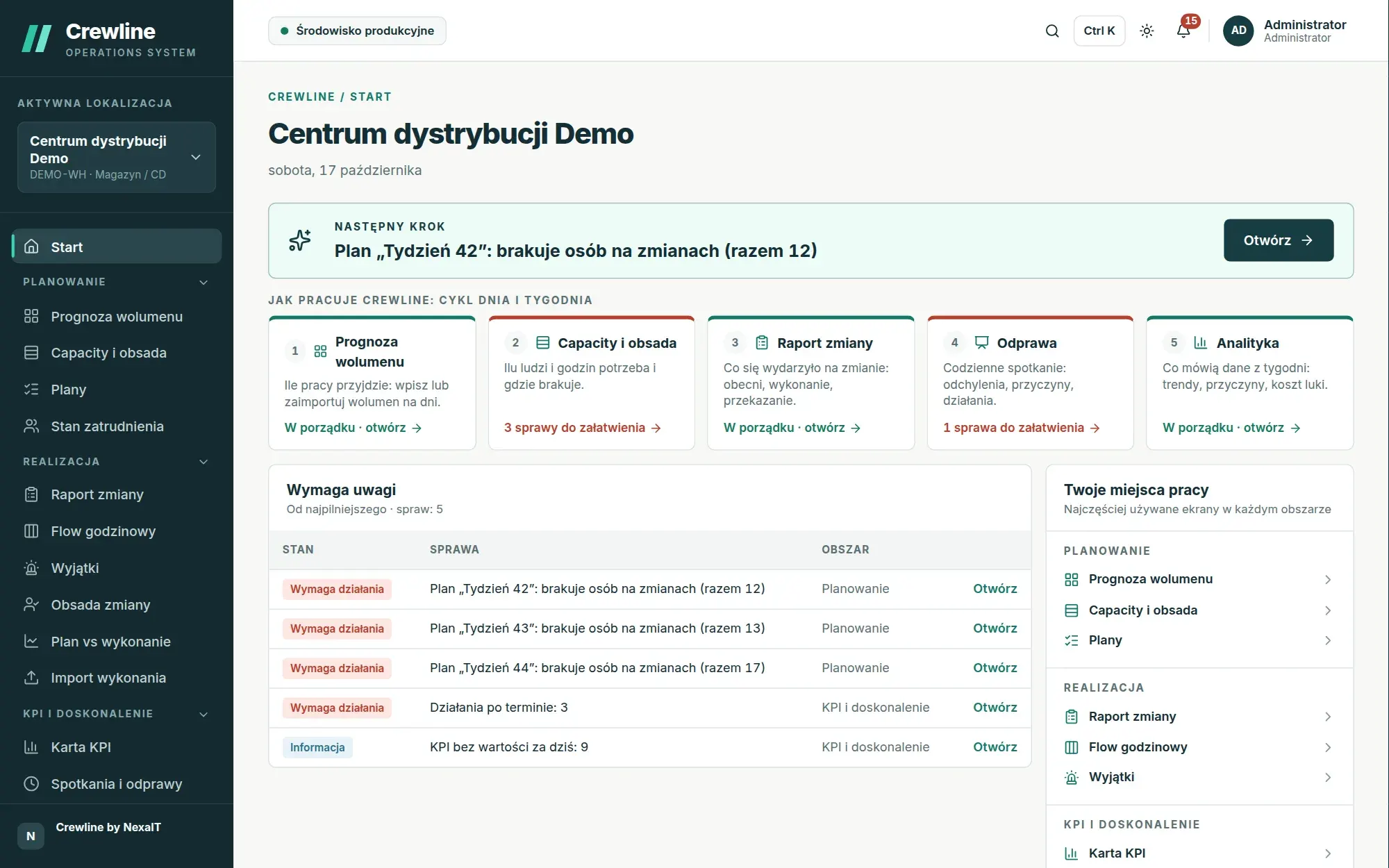Viewport: 1389px width, 868px height.
Task: Click Raport zmiany step card icon
Action: click(x=762, y=342)
